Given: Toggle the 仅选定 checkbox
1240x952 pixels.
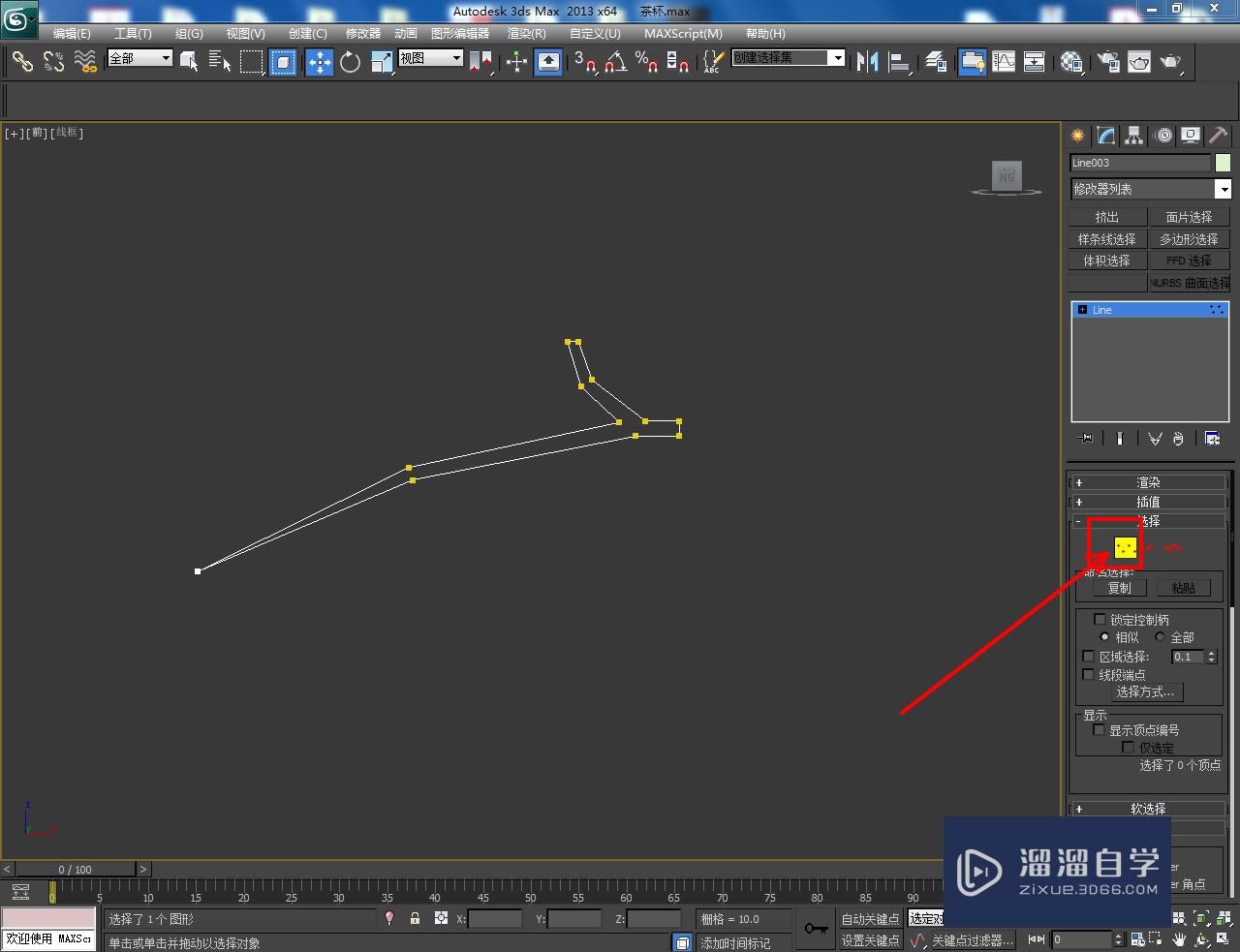Looking at the screenshot, I should click(1128, 748).
